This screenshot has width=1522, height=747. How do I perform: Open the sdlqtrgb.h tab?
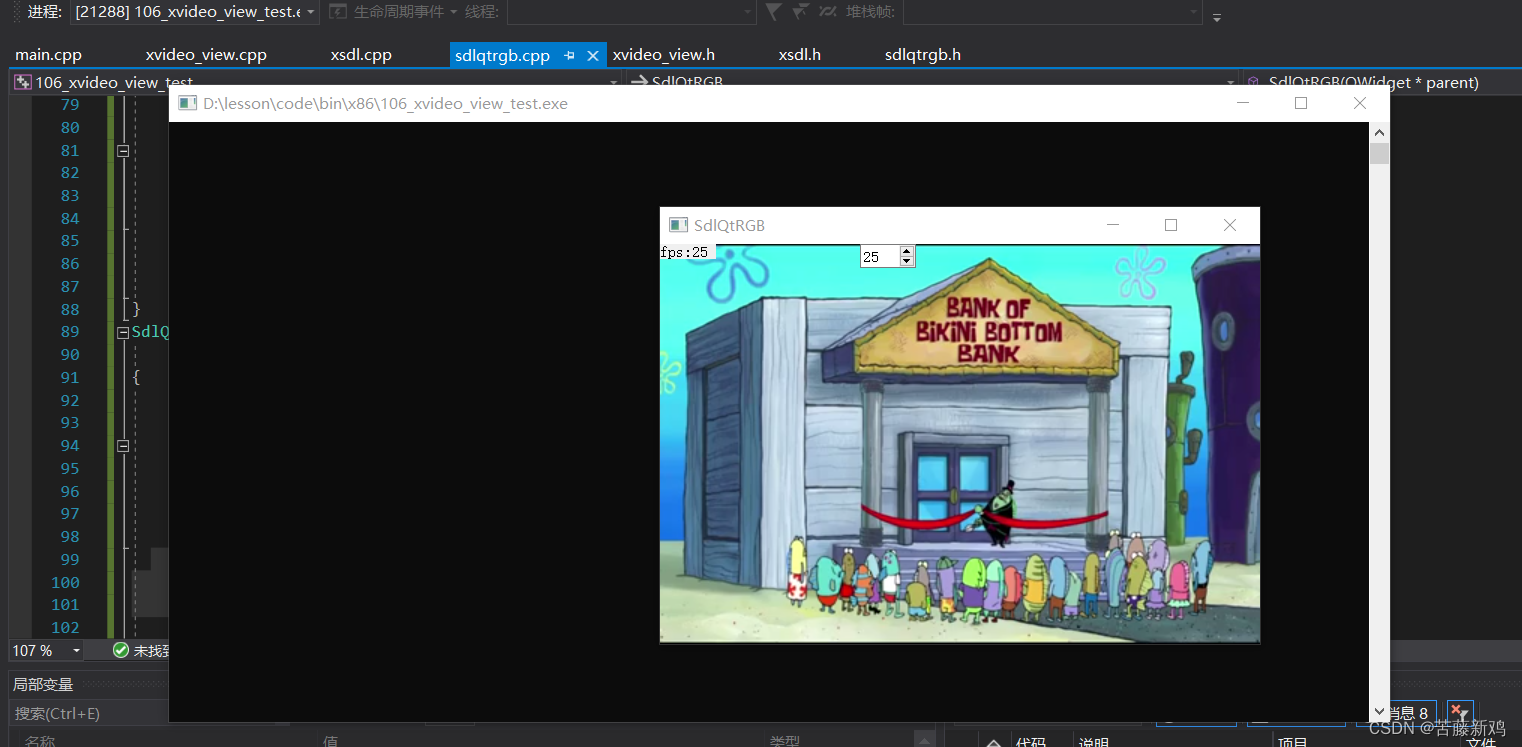click(x=923, y=55)
